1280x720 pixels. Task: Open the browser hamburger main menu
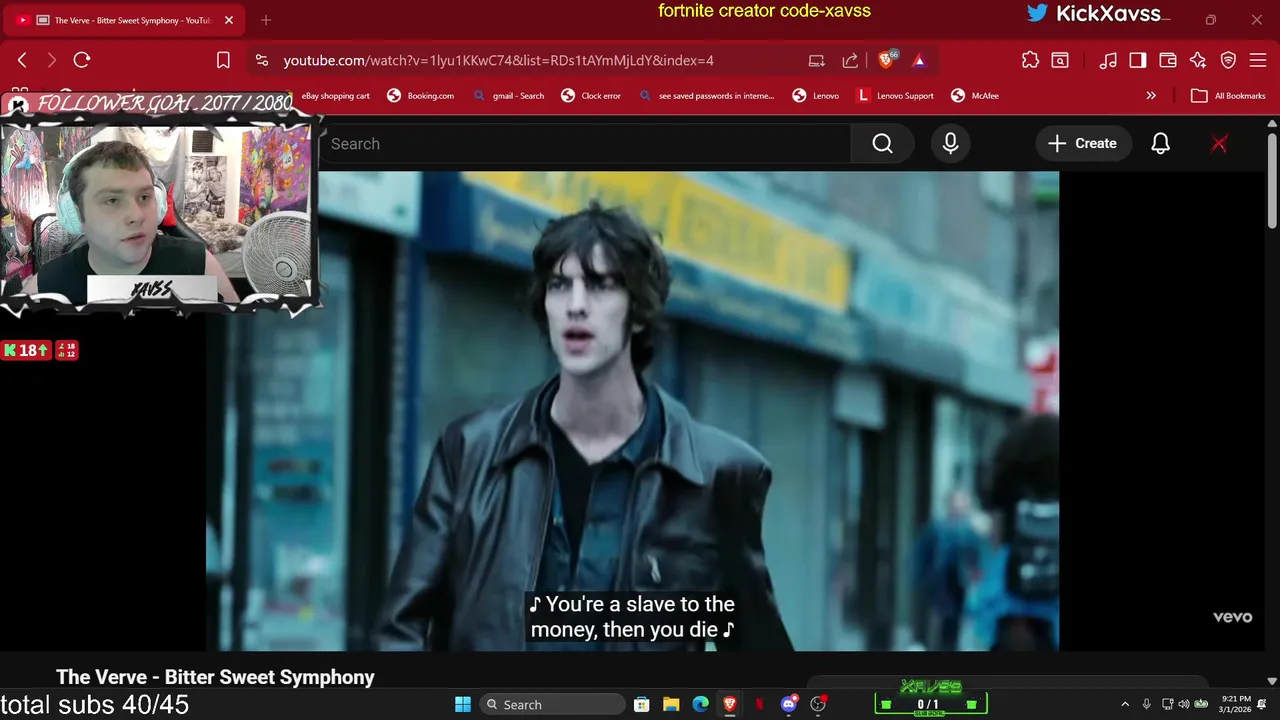coord(1258,60)
